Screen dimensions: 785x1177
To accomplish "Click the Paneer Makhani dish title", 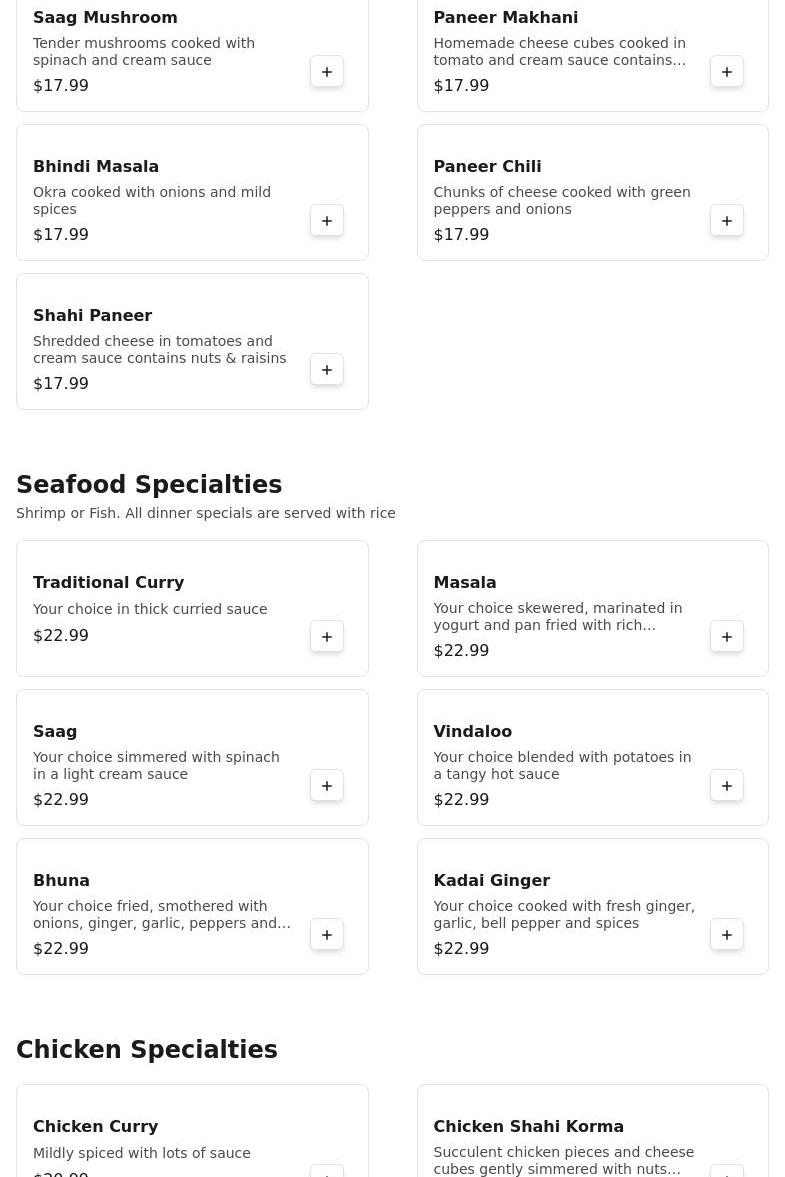I will (x=505, y=18).
